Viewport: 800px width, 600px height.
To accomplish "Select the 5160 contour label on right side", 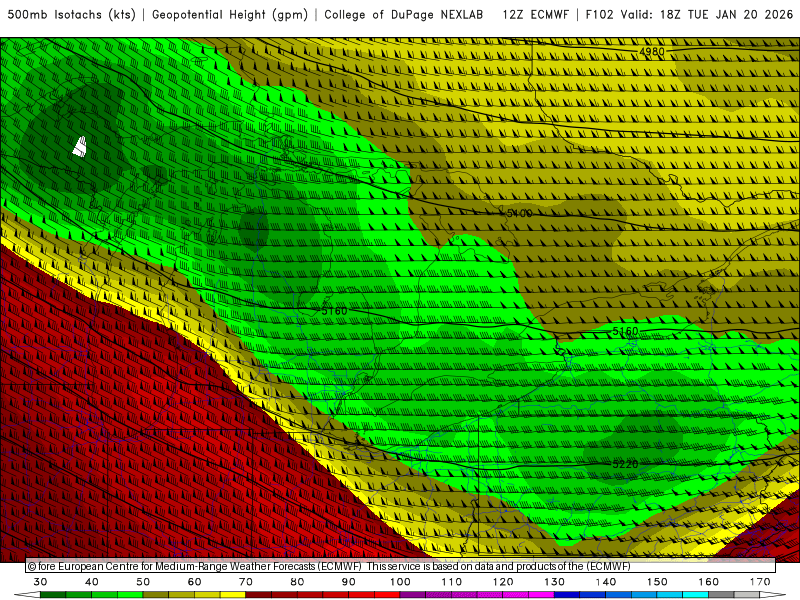I will pyautogui.click(x=625, y=331).
